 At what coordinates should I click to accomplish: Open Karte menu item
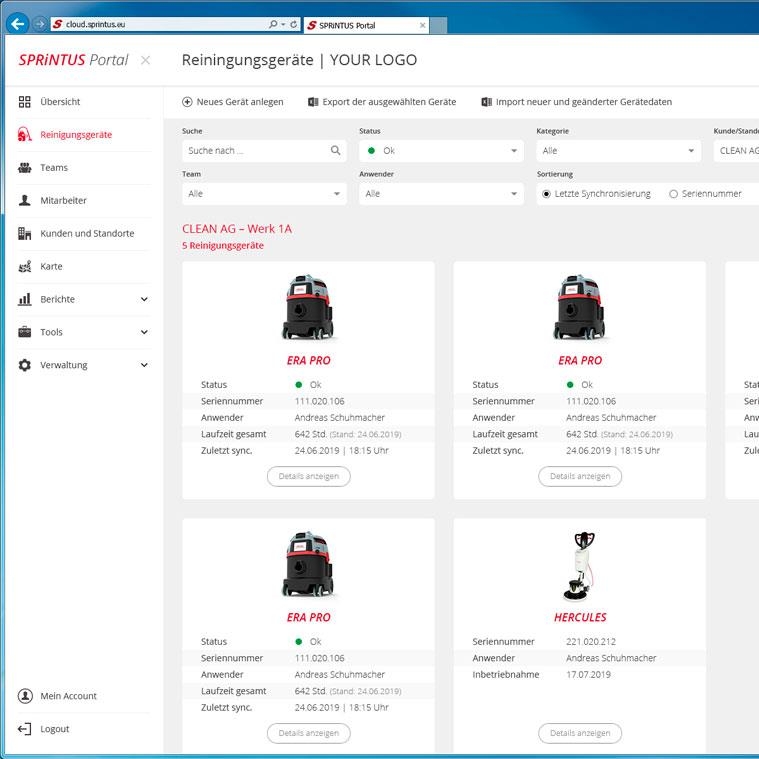(x=51, y=266)
